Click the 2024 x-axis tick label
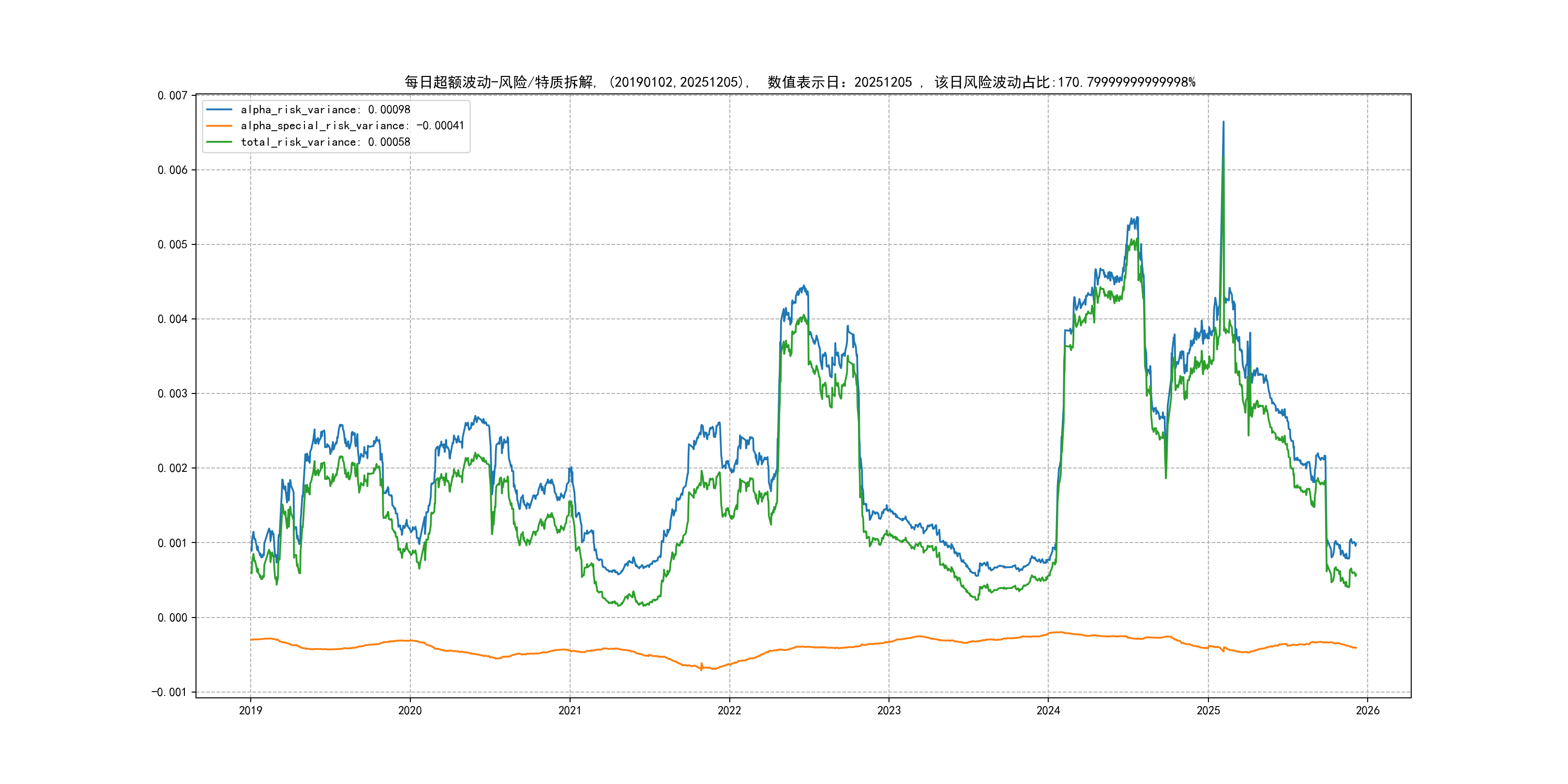Screen dimensions: 1568x784 click(x=1048, y=710)
